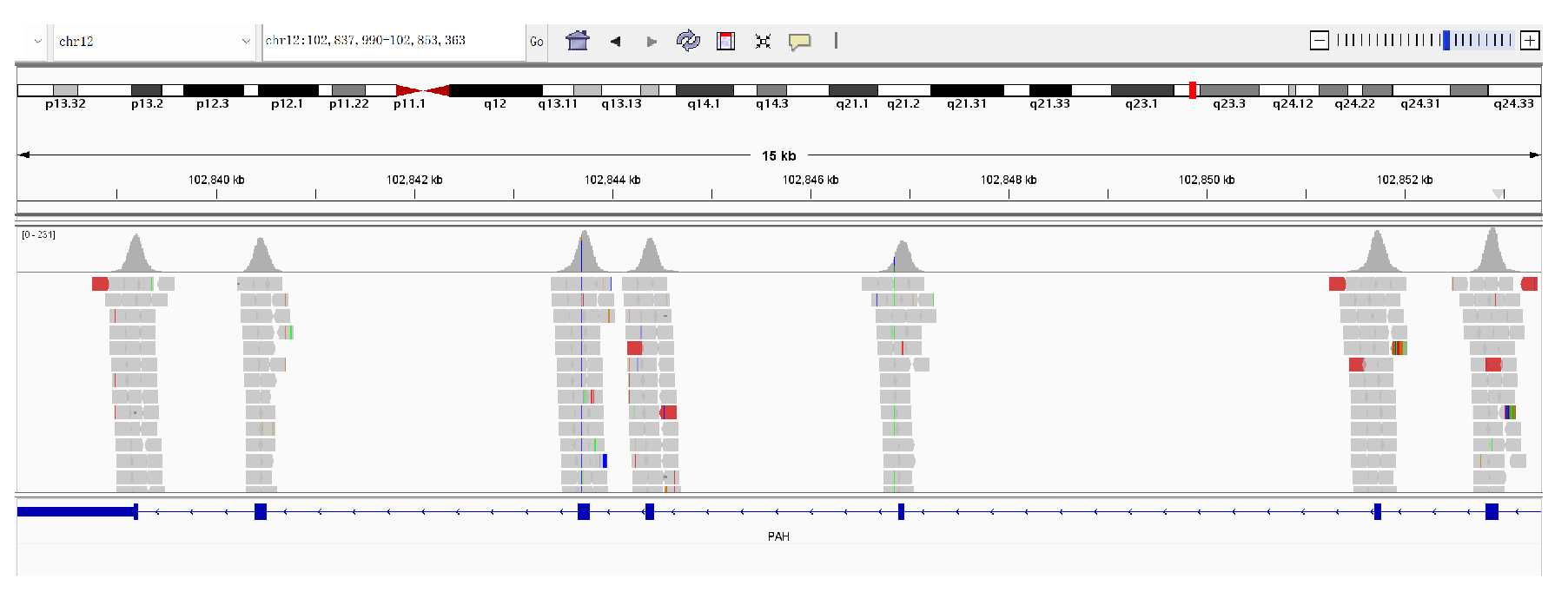The height and width of the screenshot is (592, 1568).
Task: Go back with the left arrow icon
Action: [615, 41]
